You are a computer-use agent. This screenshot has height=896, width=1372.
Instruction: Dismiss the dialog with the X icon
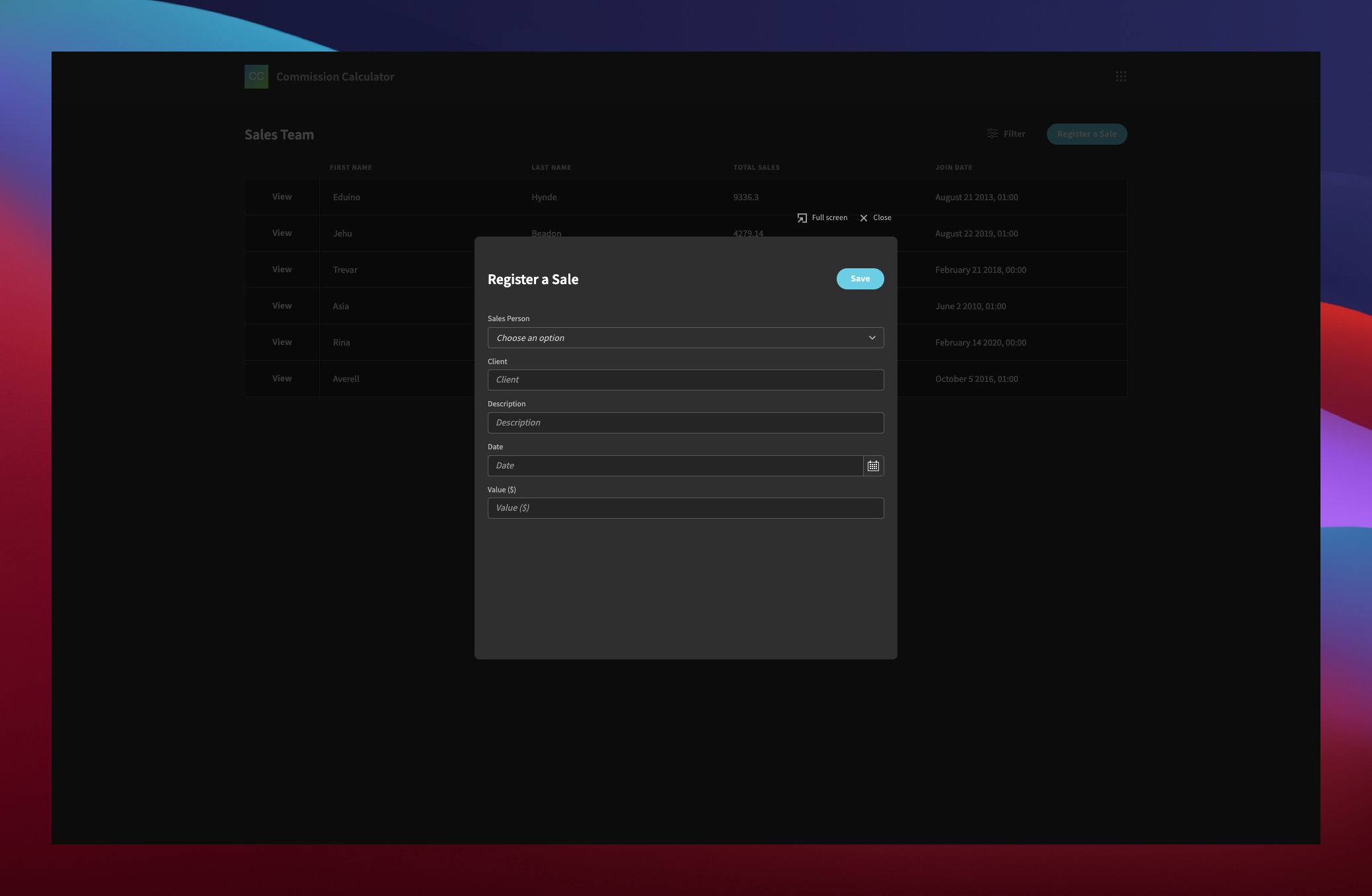click(x=864, y=218)
